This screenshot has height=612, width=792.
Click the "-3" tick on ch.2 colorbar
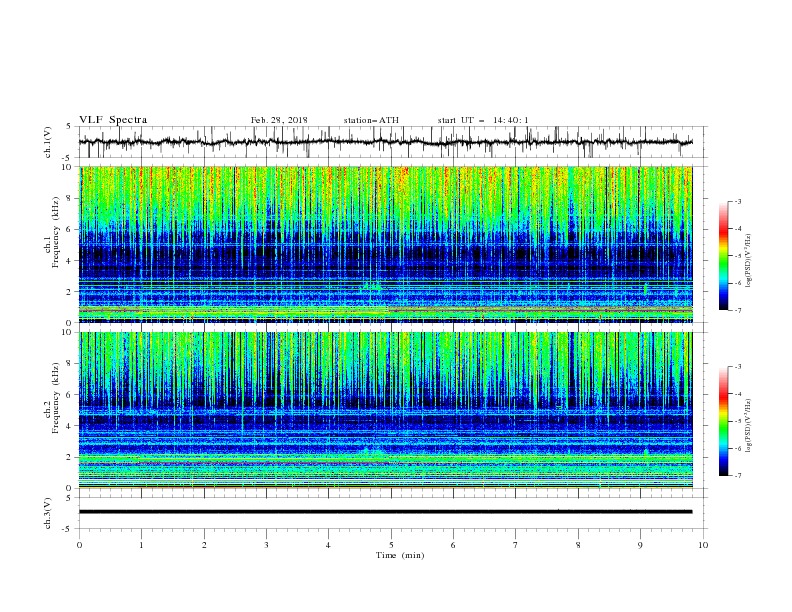pyautogui.click(x=737, y=367)
